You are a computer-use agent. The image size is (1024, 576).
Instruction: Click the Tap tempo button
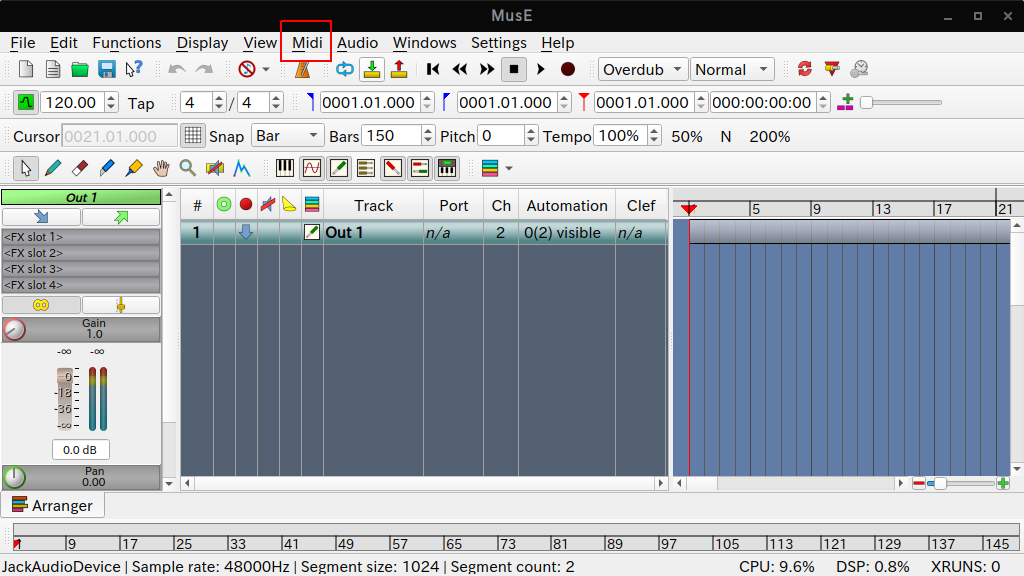[141, 103]
